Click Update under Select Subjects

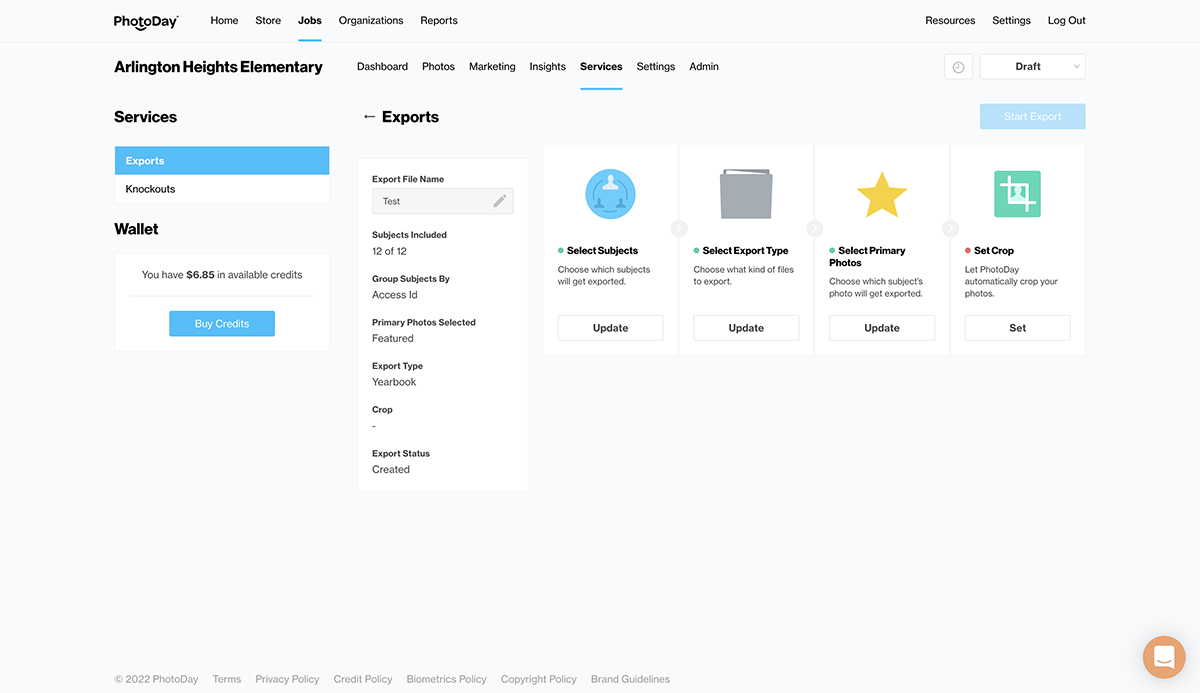pos(610,328)
